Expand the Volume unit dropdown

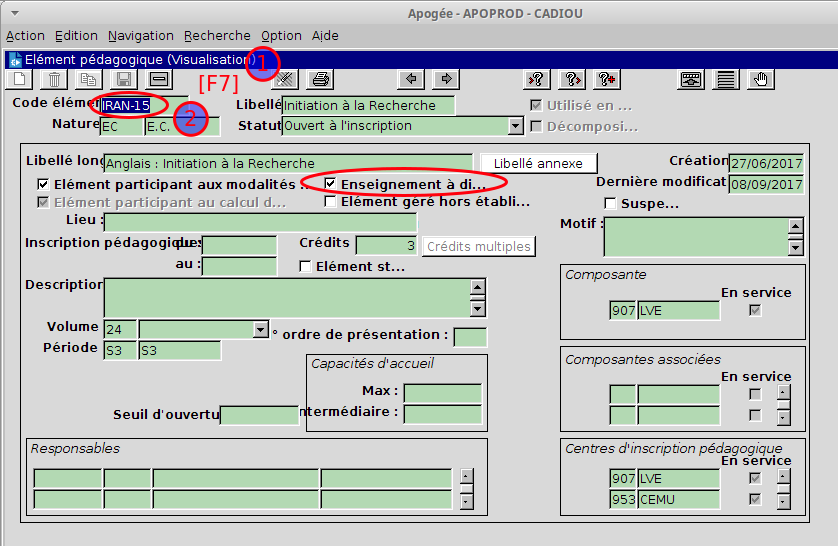pyautogui.click(x=261, y=329)
